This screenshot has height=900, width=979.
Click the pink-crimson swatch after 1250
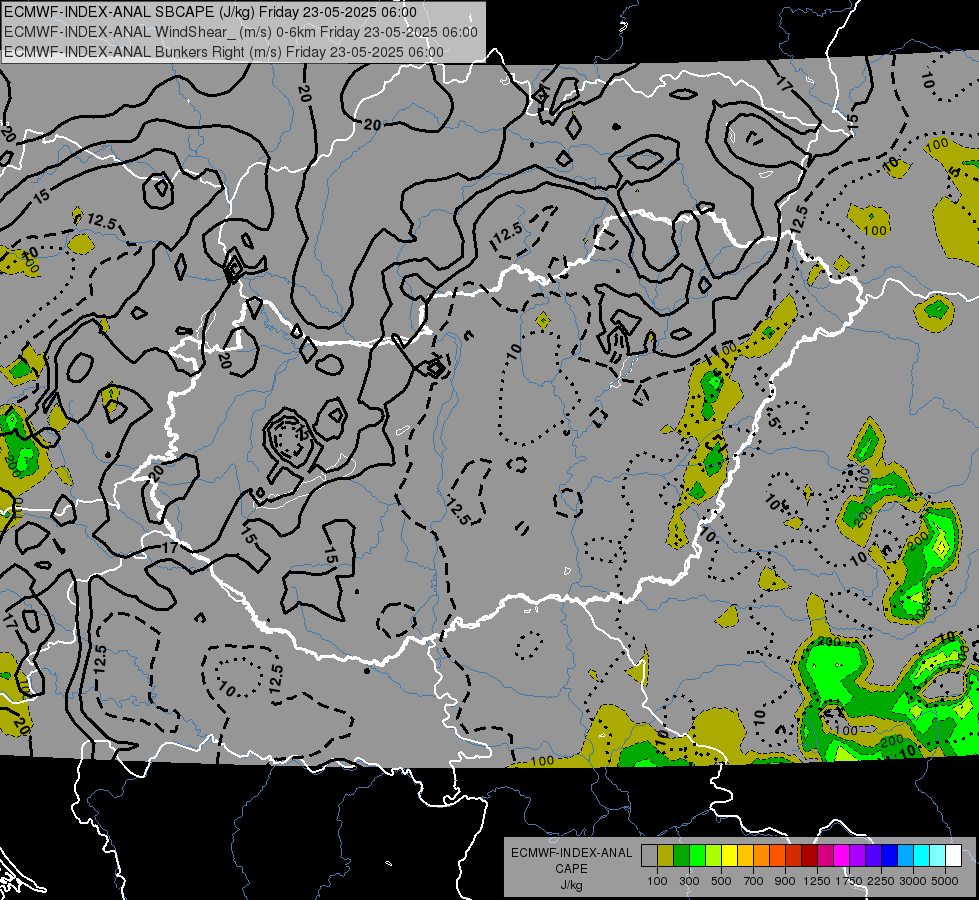point(825,856)
